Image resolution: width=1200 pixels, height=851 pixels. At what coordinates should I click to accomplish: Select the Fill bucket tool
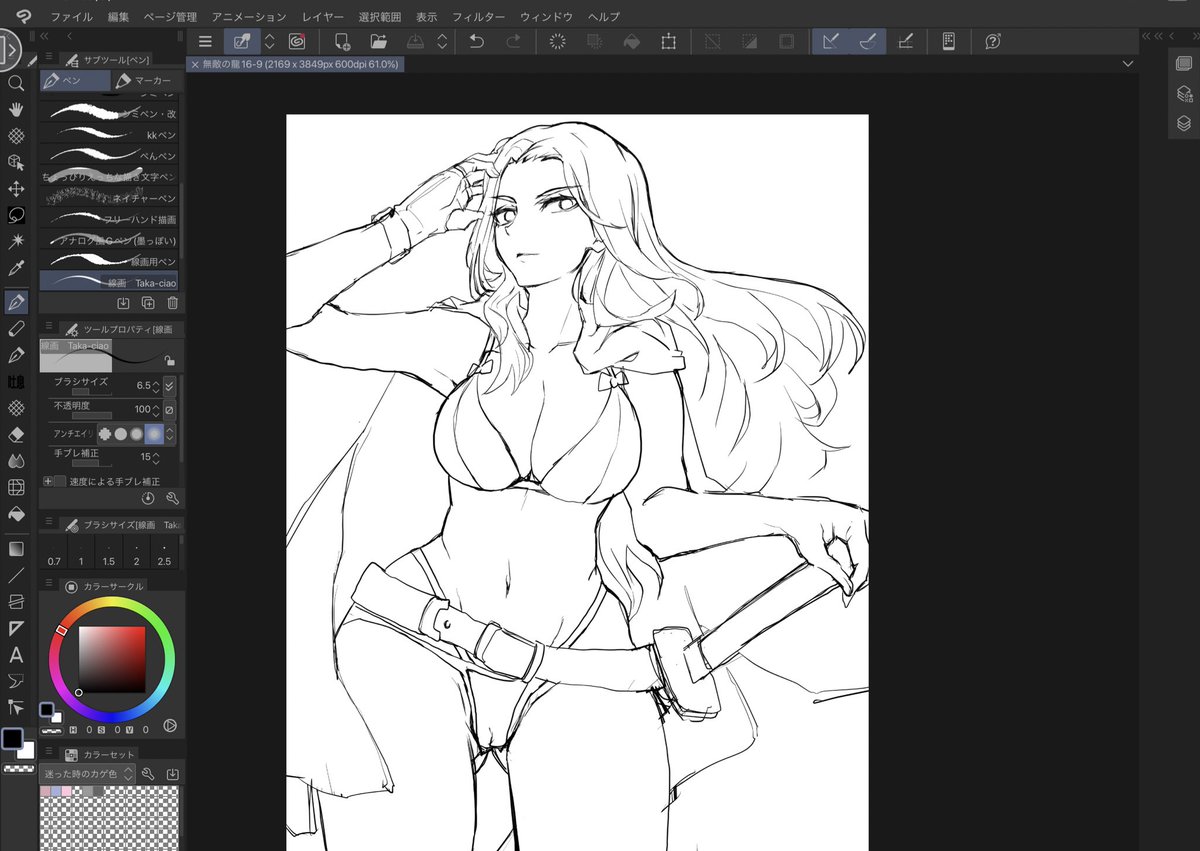(x=15, y=515)
